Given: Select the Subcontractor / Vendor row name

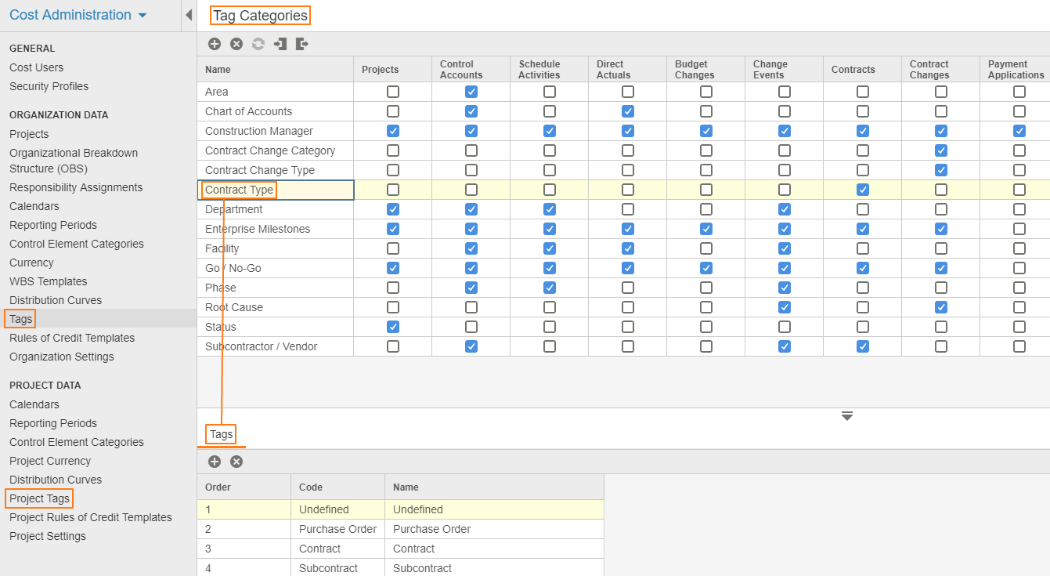Looking at the screenshot, I should coord(261,346).
